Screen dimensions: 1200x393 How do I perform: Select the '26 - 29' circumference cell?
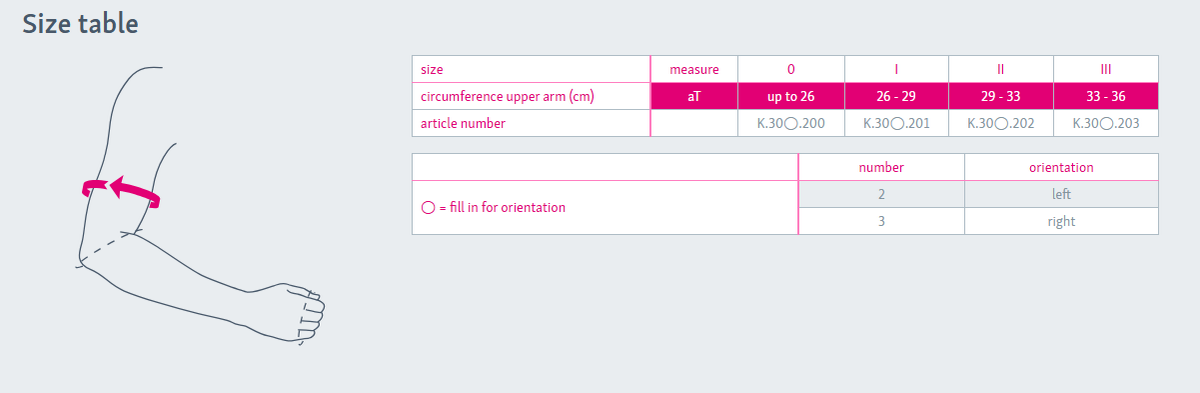897,97
